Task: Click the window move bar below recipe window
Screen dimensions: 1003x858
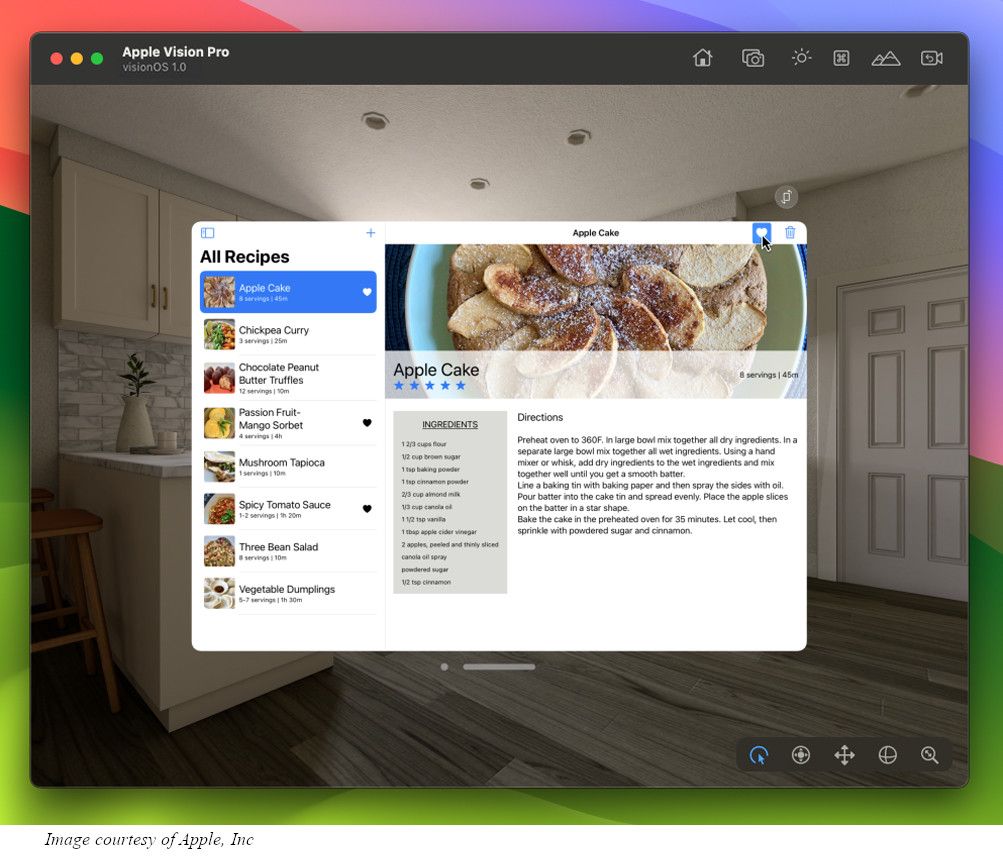Action: click(499, 667)
